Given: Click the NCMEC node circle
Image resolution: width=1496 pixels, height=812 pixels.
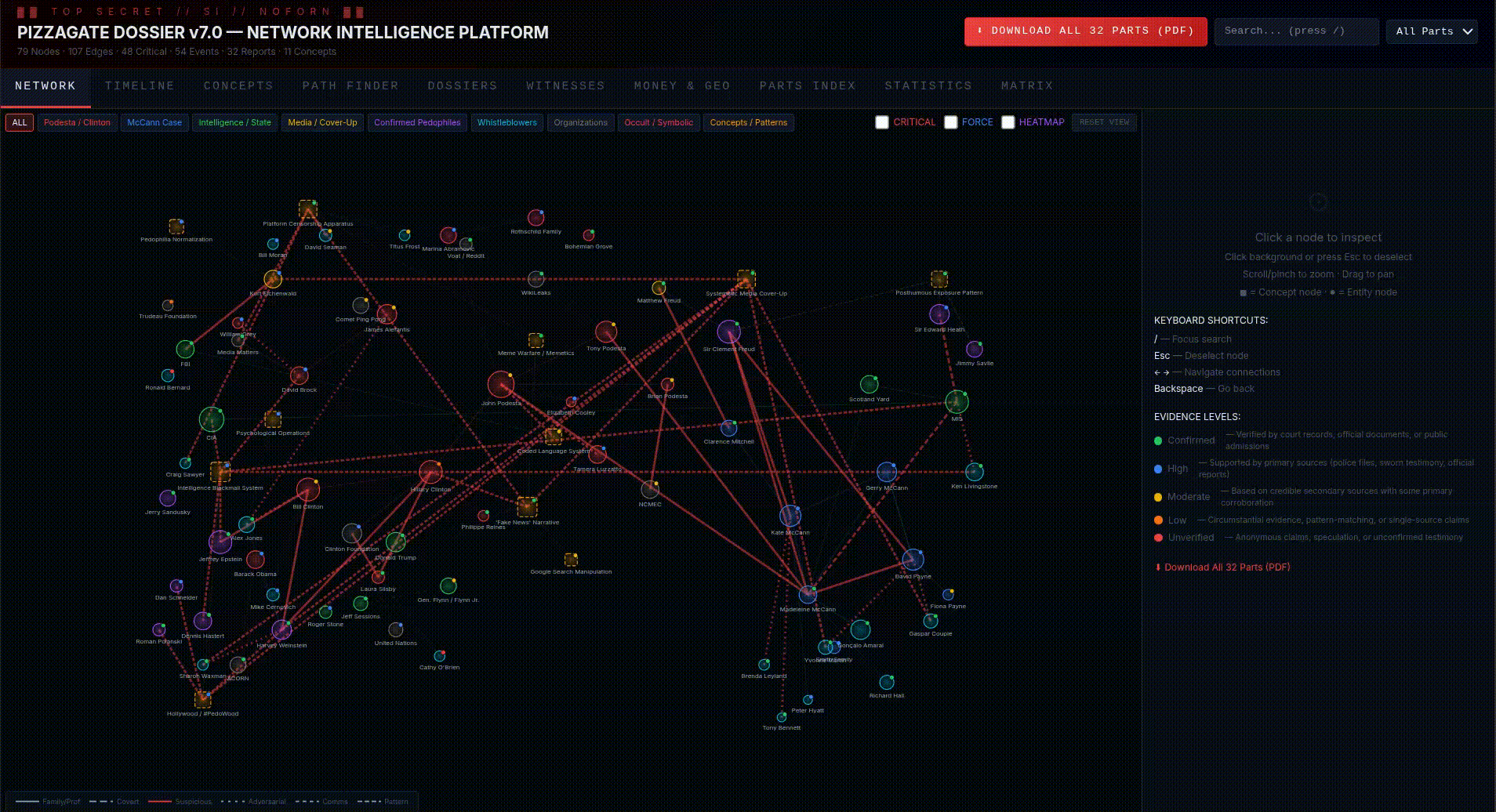Looking at the screenshot, I should pos(650,489).
